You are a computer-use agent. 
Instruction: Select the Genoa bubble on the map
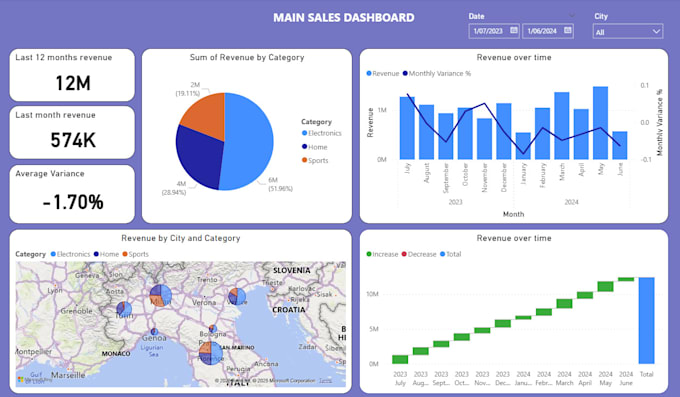tap(154, 331)
